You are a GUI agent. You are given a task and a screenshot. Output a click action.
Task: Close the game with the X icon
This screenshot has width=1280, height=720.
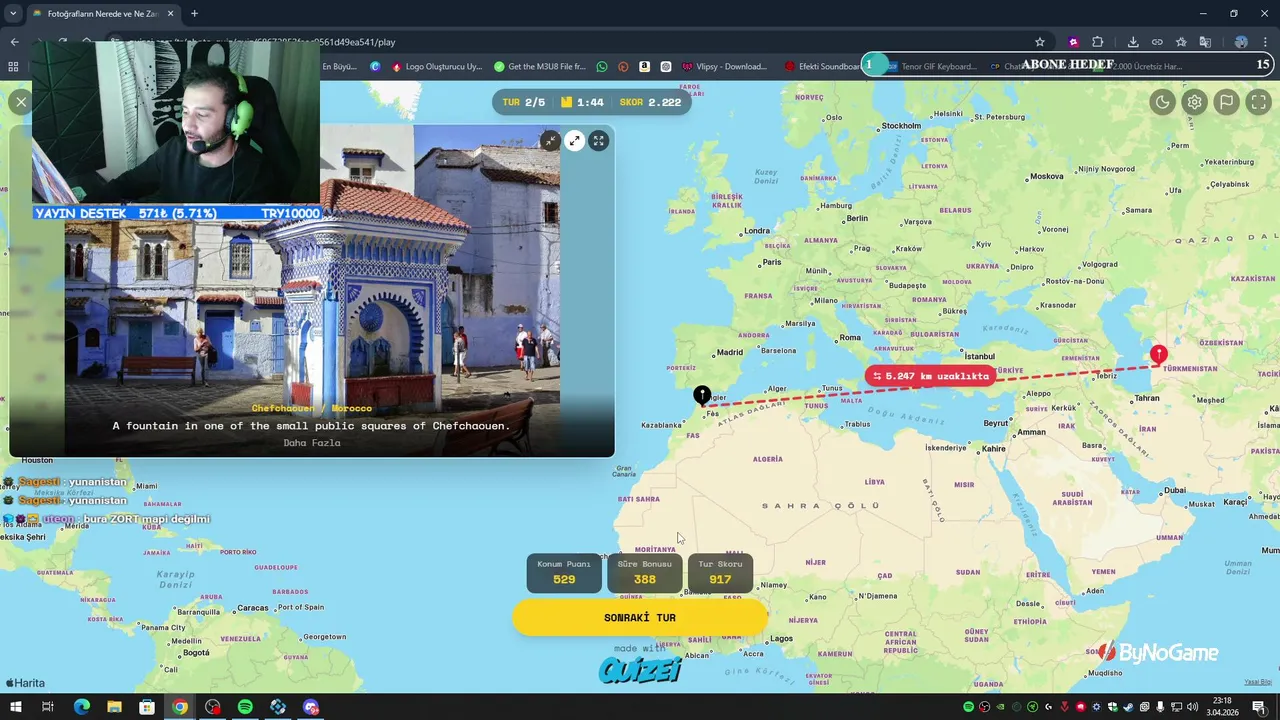(x=21, y=102)
